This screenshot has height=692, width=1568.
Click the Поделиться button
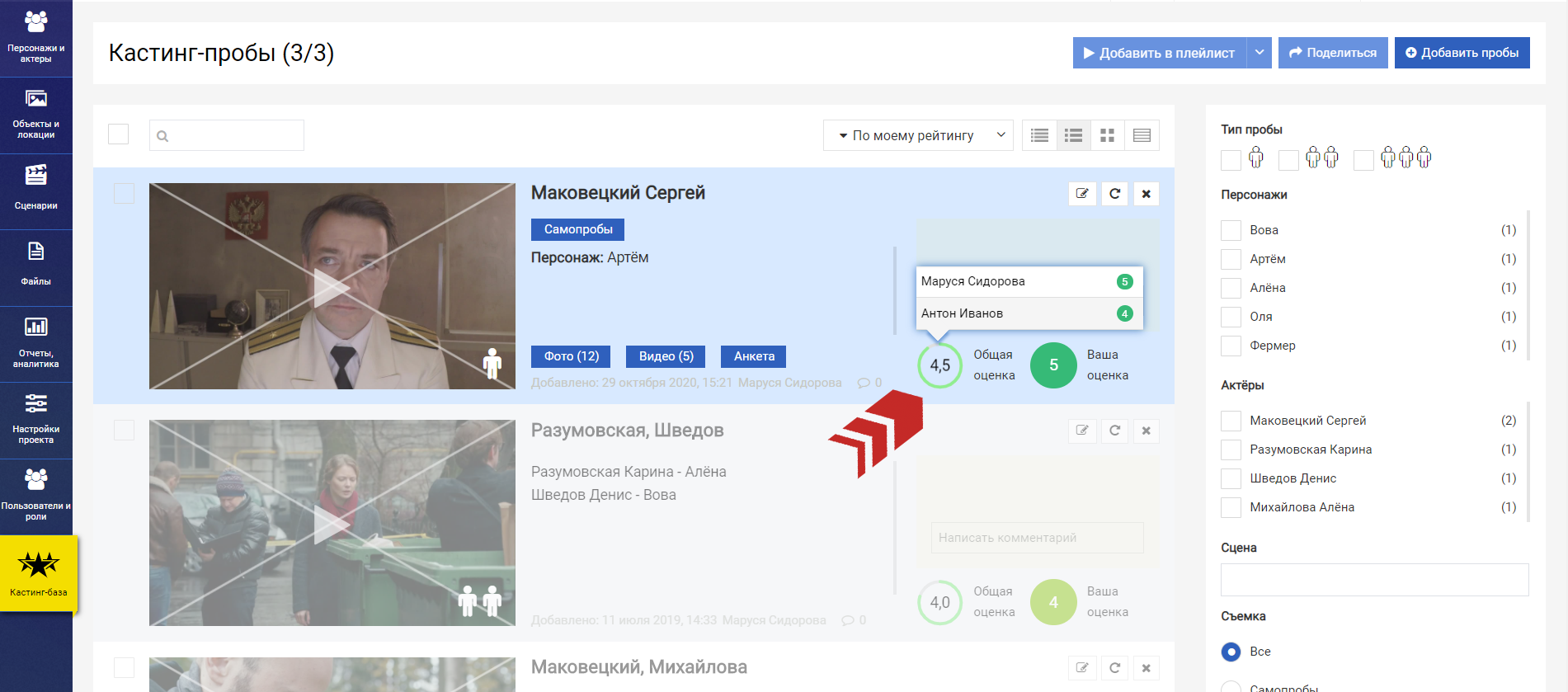click(1333, 53)
